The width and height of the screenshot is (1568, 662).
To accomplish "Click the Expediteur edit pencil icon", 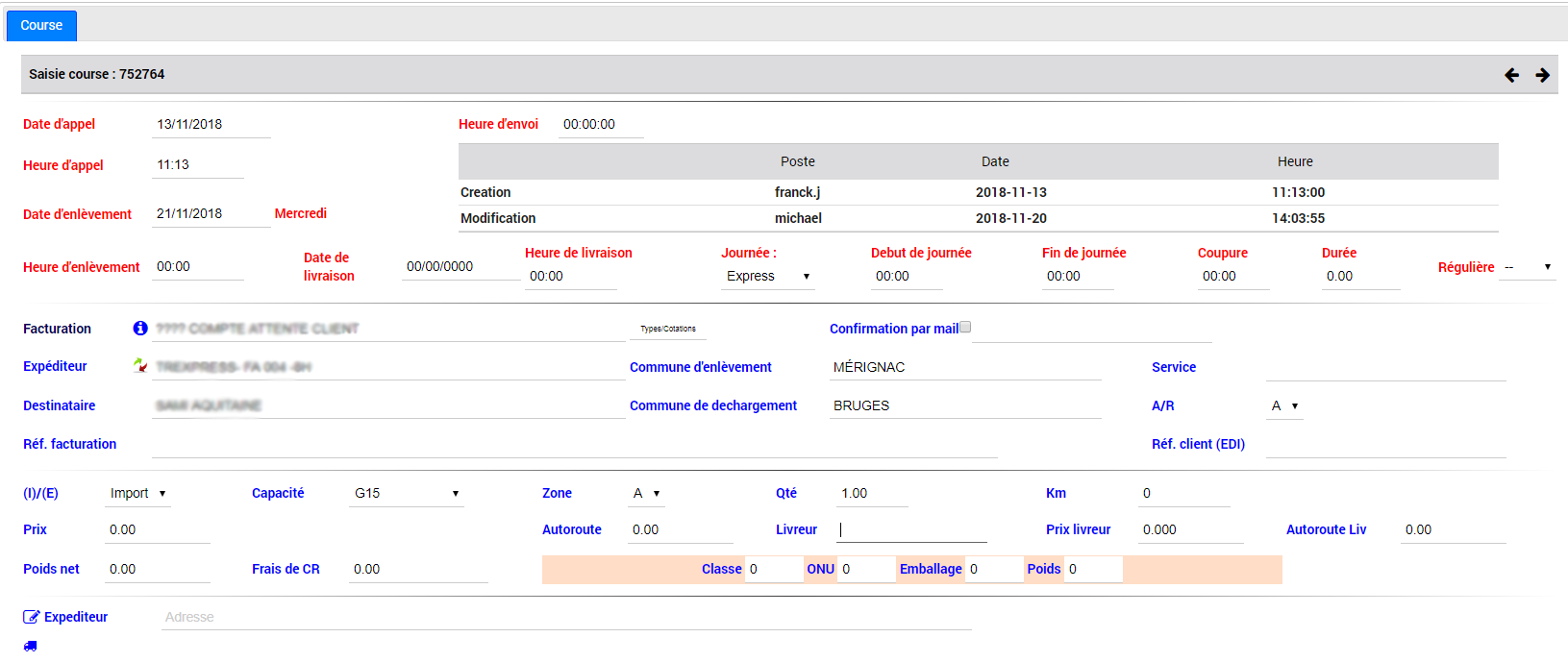I will point(32,617).
